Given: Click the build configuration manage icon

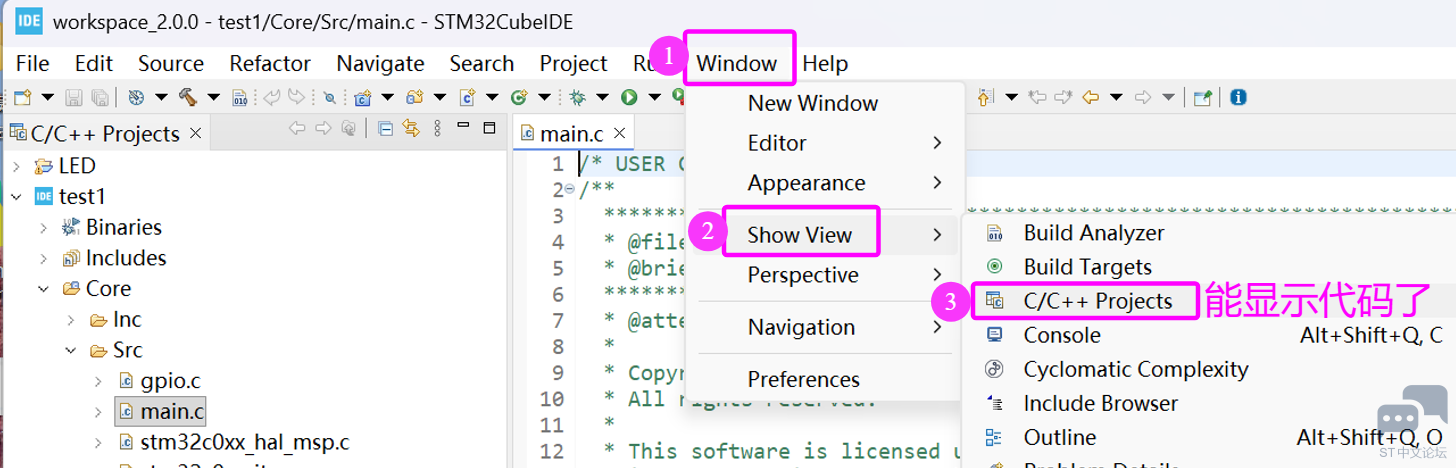Looking at the screenshot, I should pos(136,97).
